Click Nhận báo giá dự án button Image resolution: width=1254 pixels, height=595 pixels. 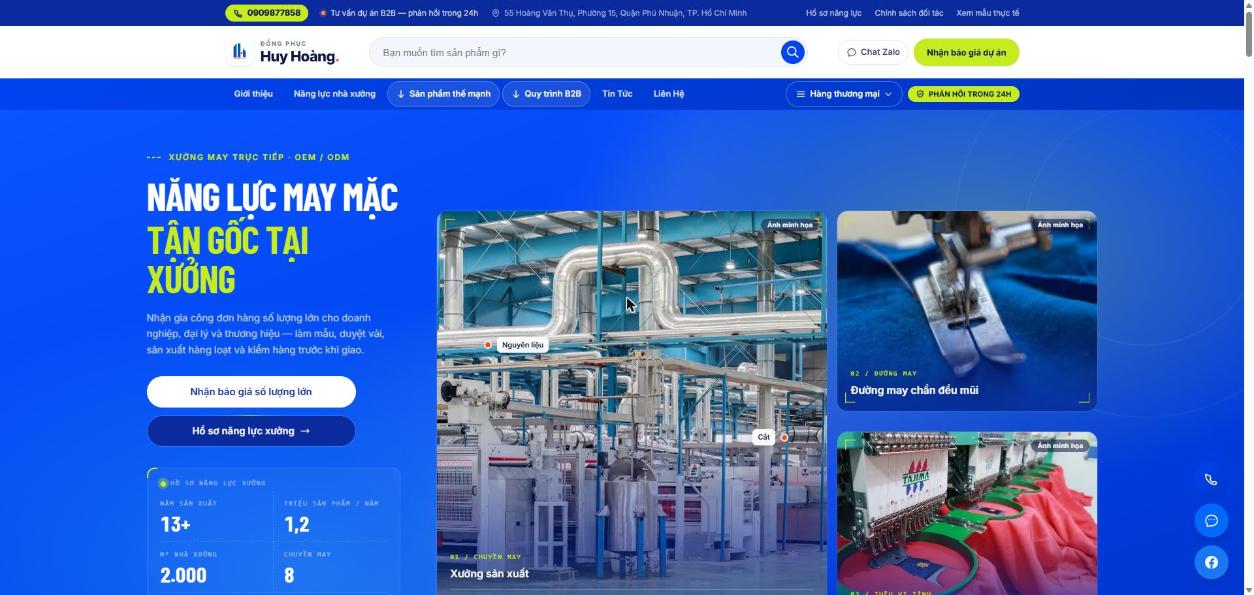click(x=966, y=52)
